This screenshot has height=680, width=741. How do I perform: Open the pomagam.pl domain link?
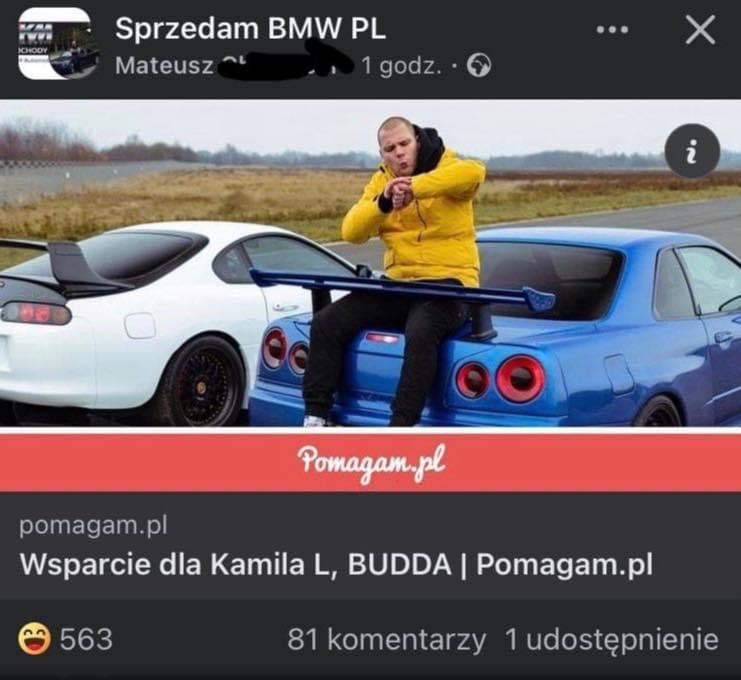pyautogui.click(x=94, y=525)
